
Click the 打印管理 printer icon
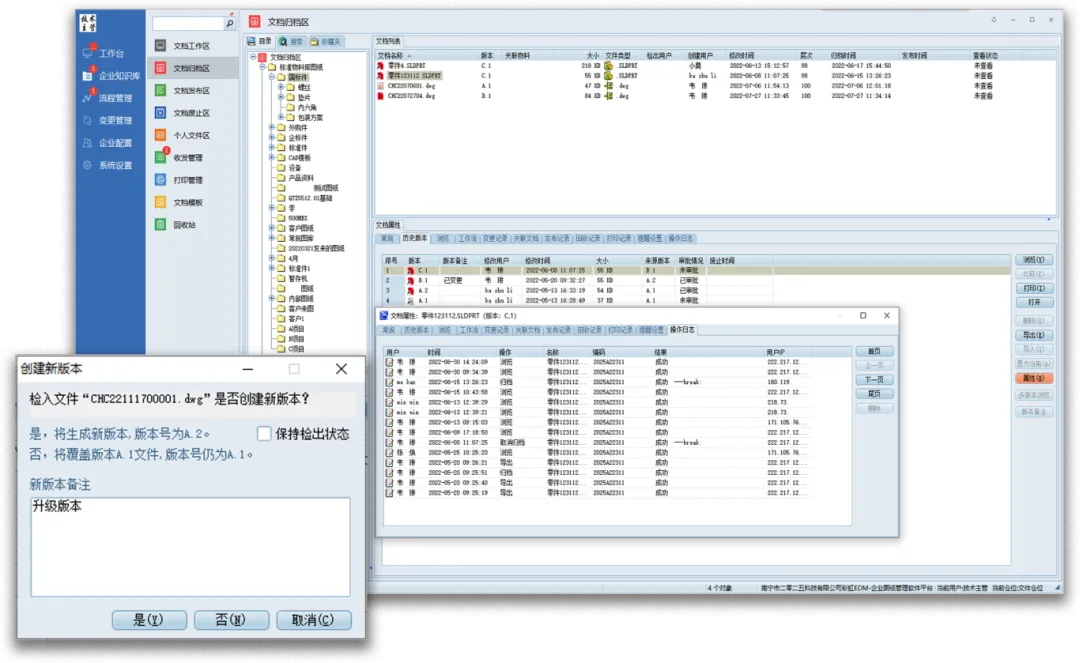160,180
